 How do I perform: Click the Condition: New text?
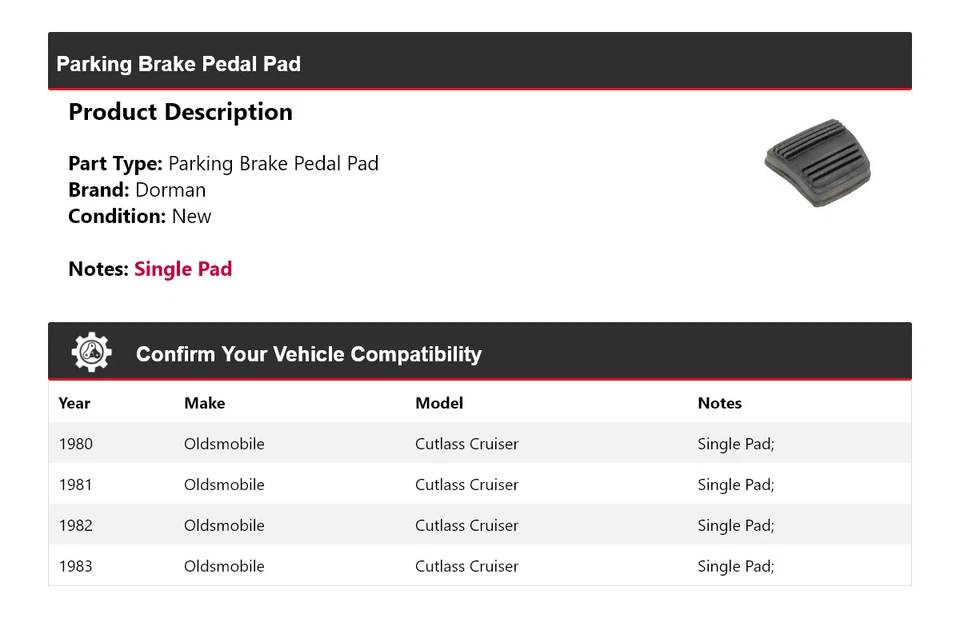point(140,216)
